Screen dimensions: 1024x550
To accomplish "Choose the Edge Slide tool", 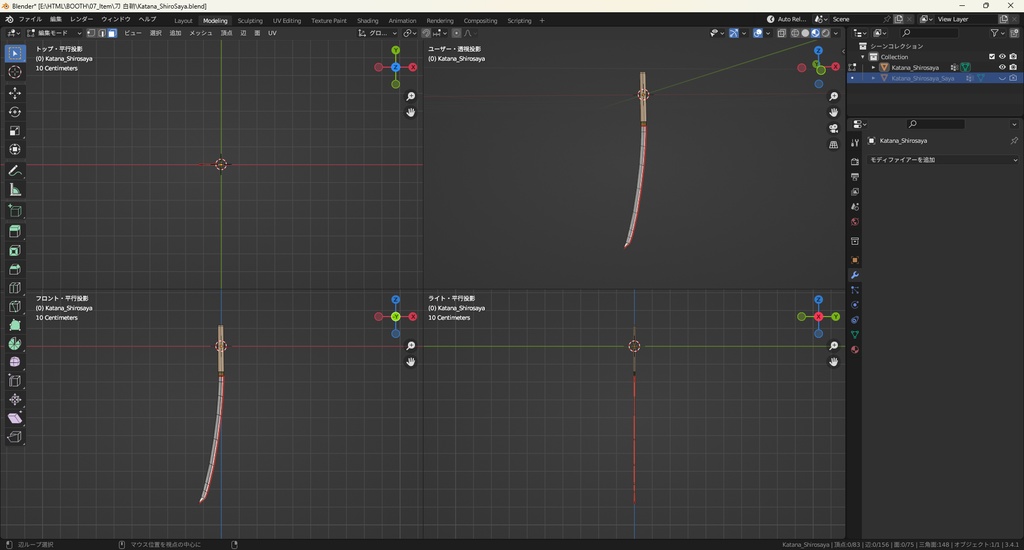I will coord(15,381).
